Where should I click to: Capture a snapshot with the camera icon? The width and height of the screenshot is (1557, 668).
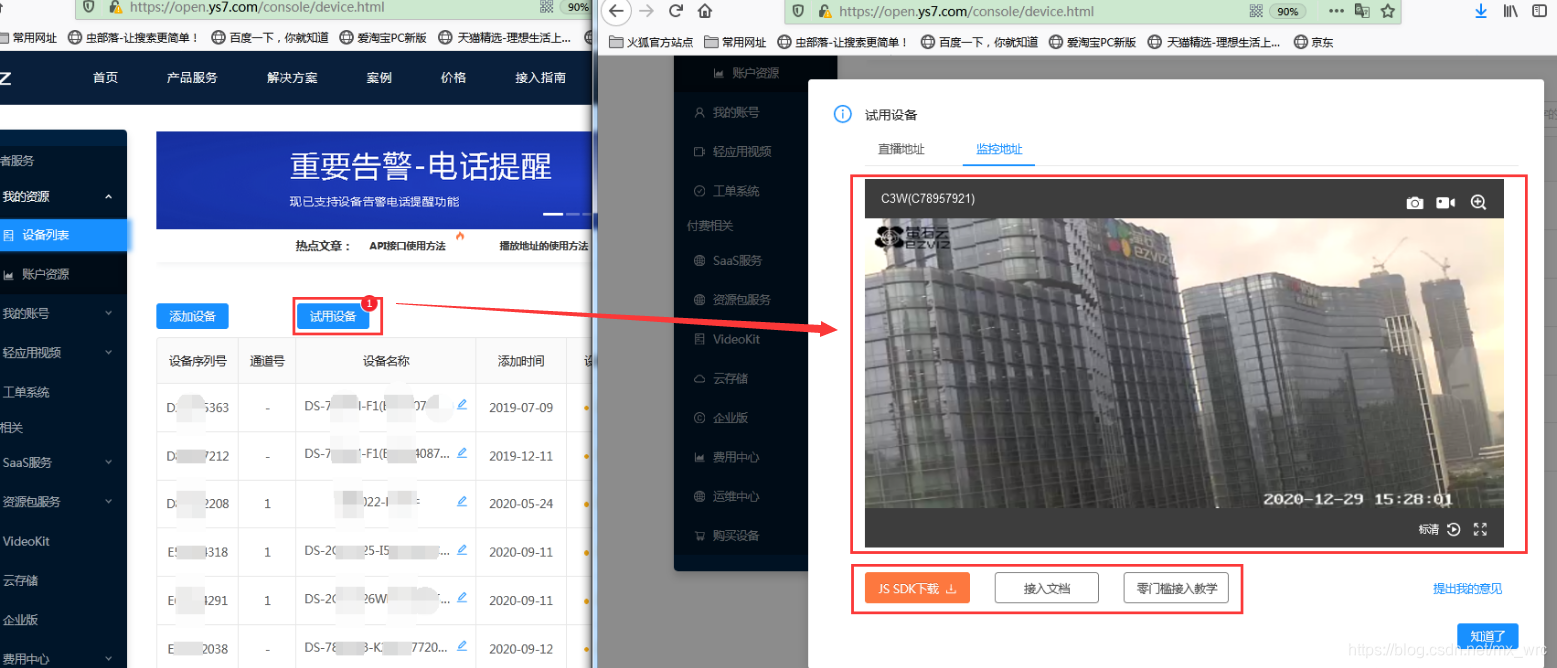click(x=1415, y=202)
